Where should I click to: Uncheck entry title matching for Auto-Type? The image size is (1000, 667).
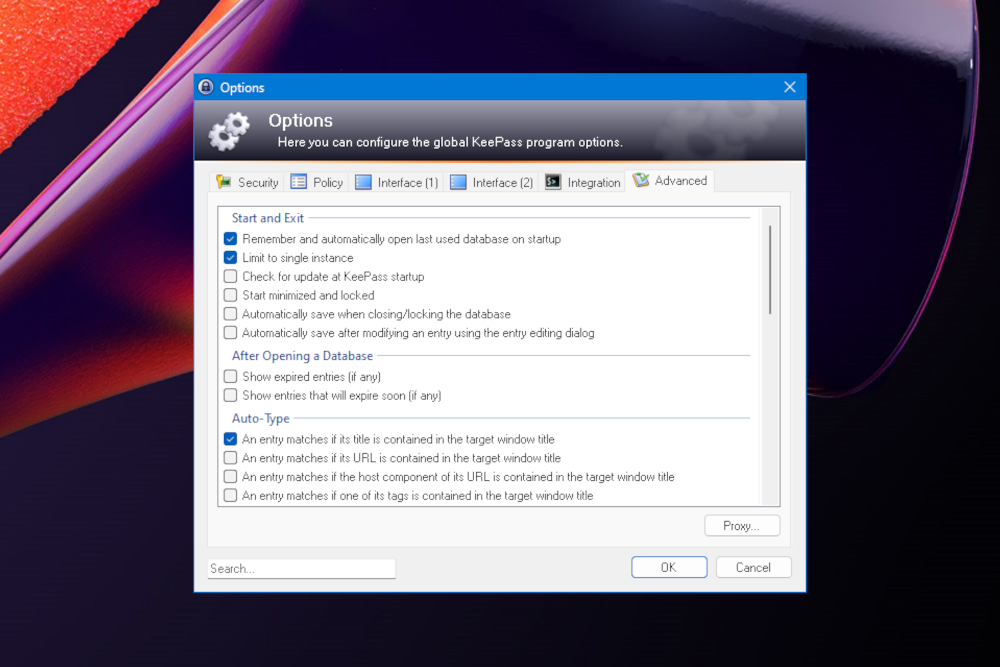(x=230, y=439)
